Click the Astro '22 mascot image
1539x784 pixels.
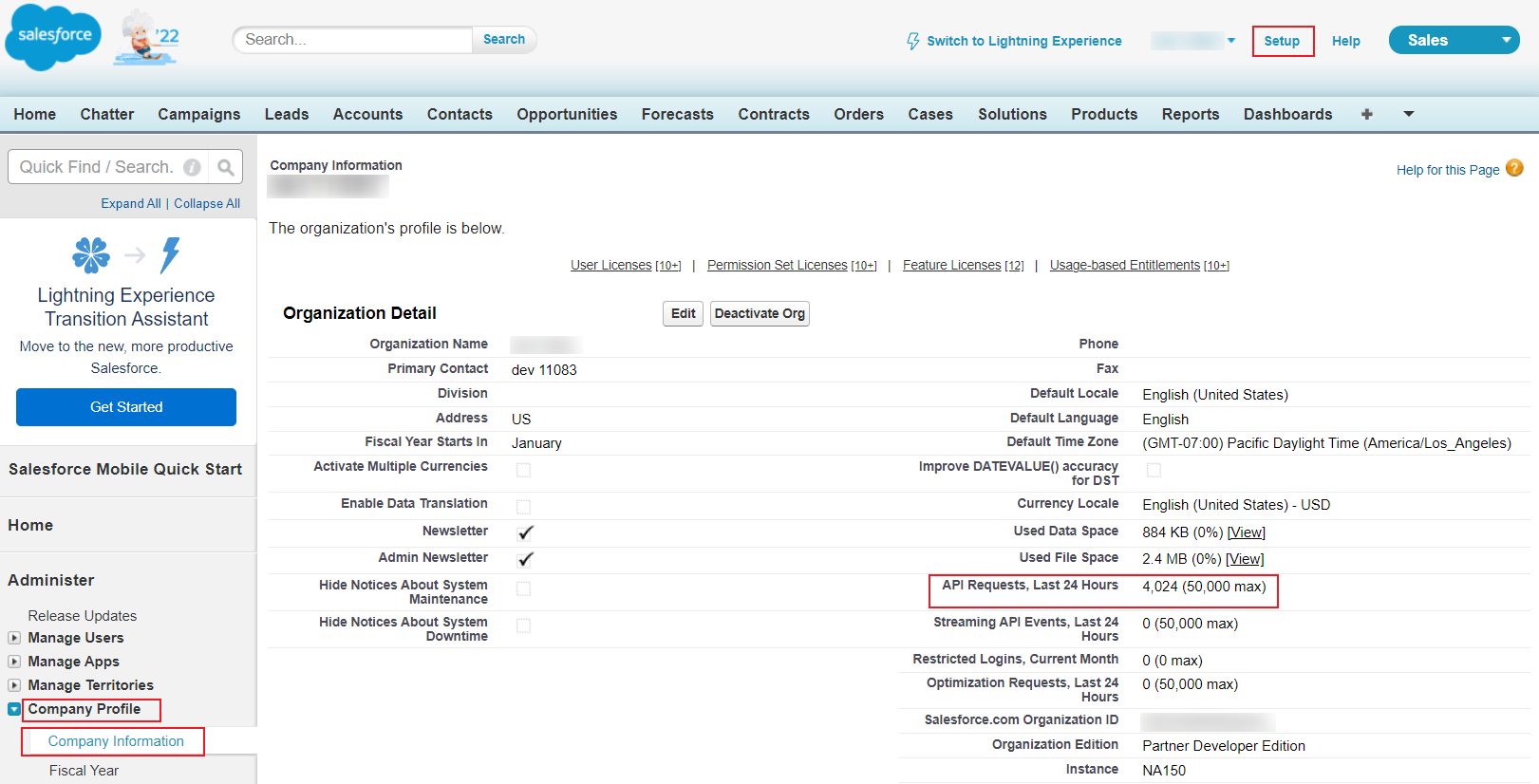(x=146, y=38)
